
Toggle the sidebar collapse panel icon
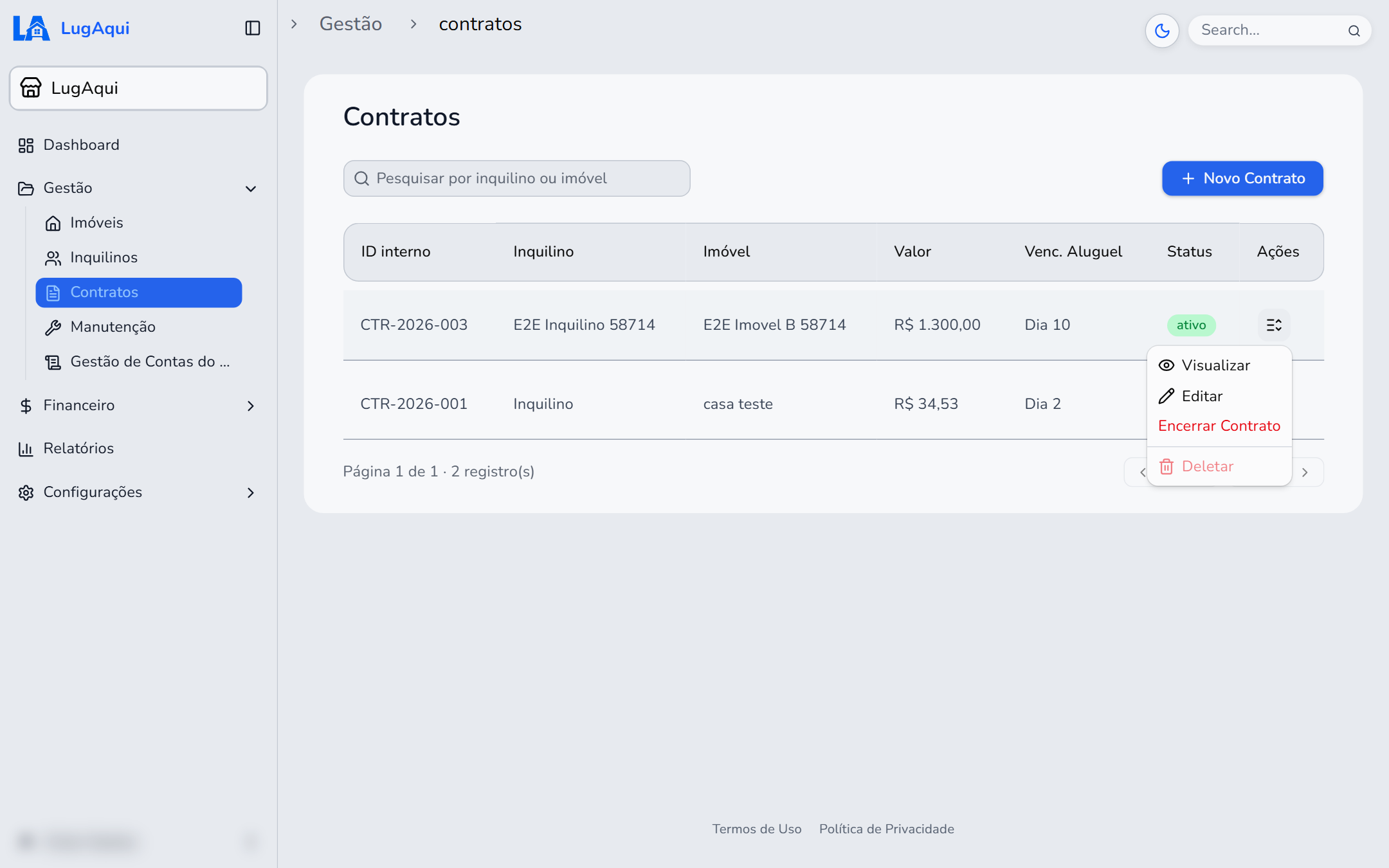coord(253,28)
